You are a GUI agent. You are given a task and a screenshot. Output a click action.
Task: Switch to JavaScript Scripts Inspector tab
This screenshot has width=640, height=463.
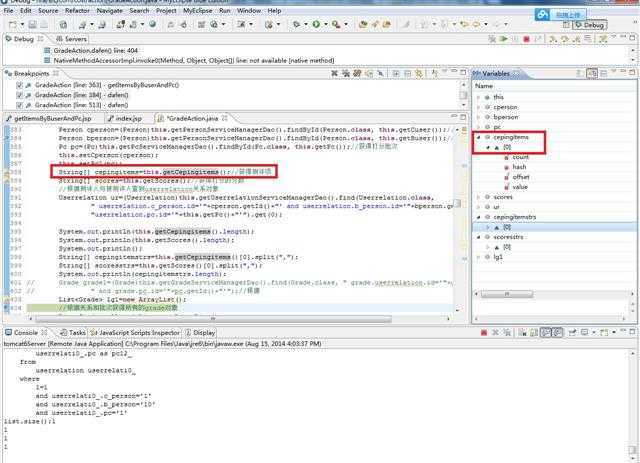[135, 333]
